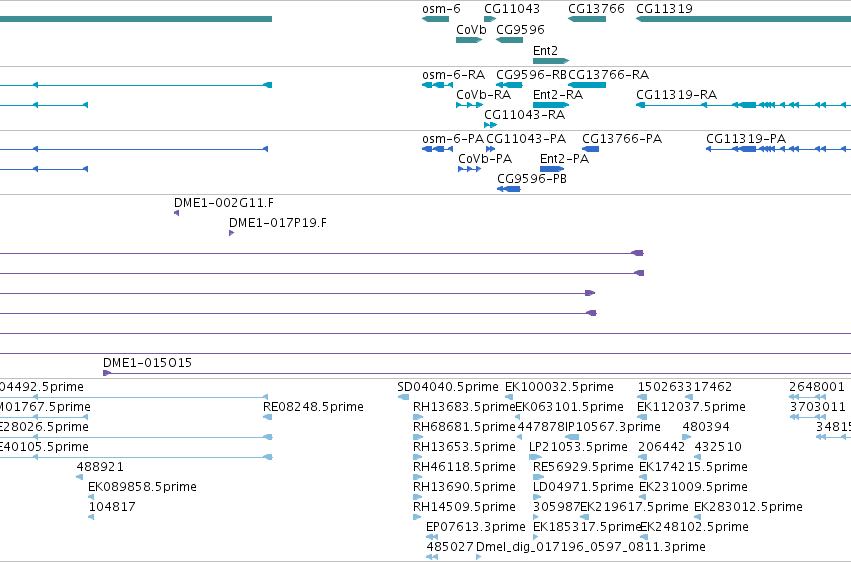Click the CG9596-PB protein feature
This screenshot has height=562, width=851.
[x=509, y=189]
